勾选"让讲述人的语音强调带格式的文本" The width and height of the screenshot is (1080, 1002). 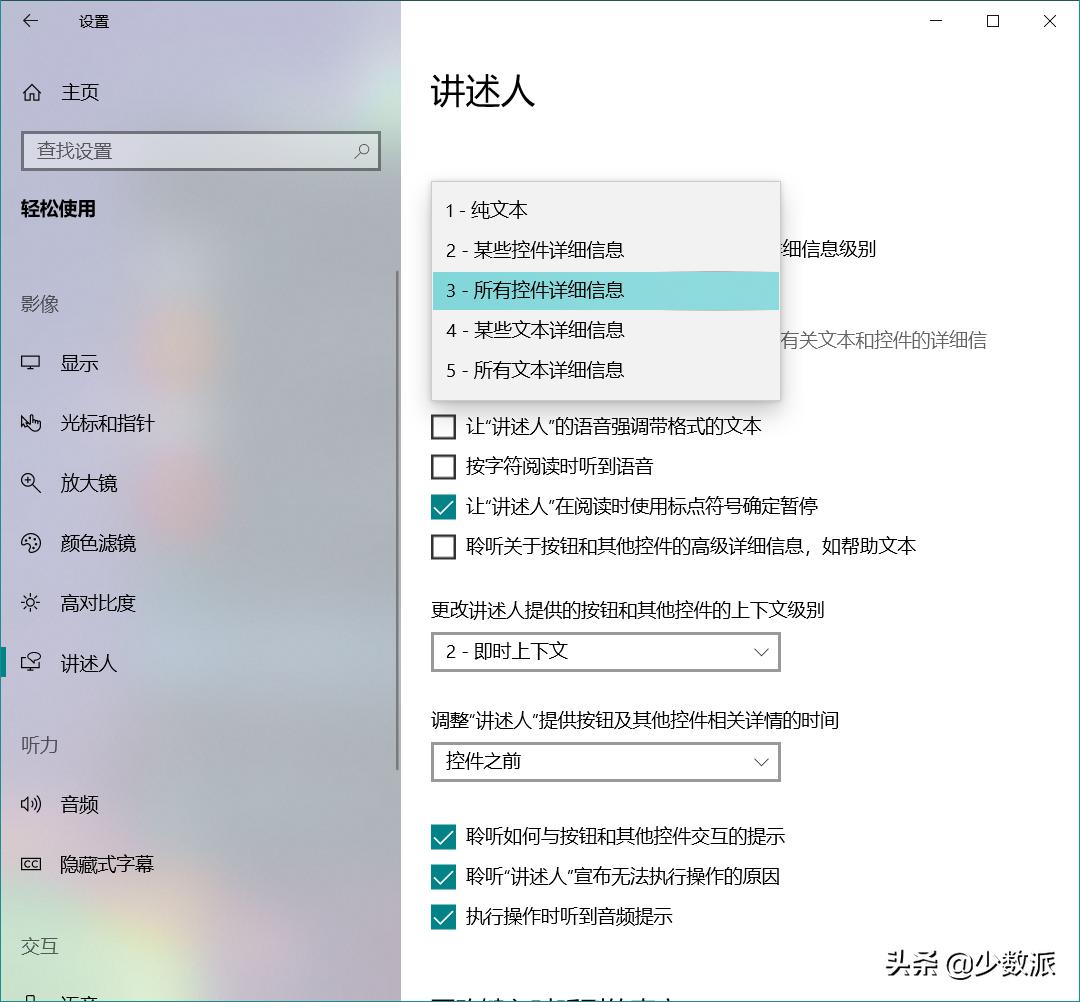(x=443, y=426)
